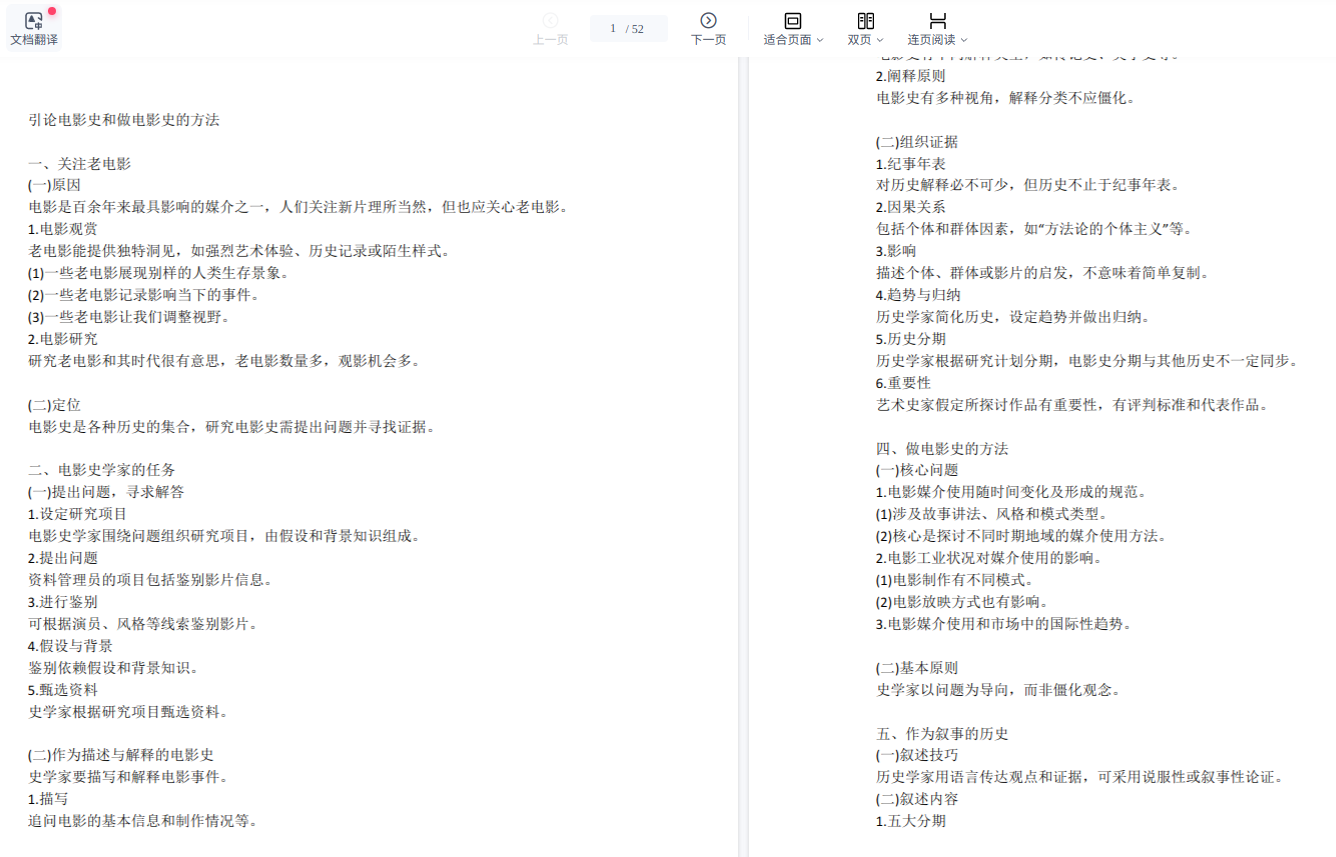1336x857 pixels.
Task: Click the next page arrow icon
Action: pos(708,20)
